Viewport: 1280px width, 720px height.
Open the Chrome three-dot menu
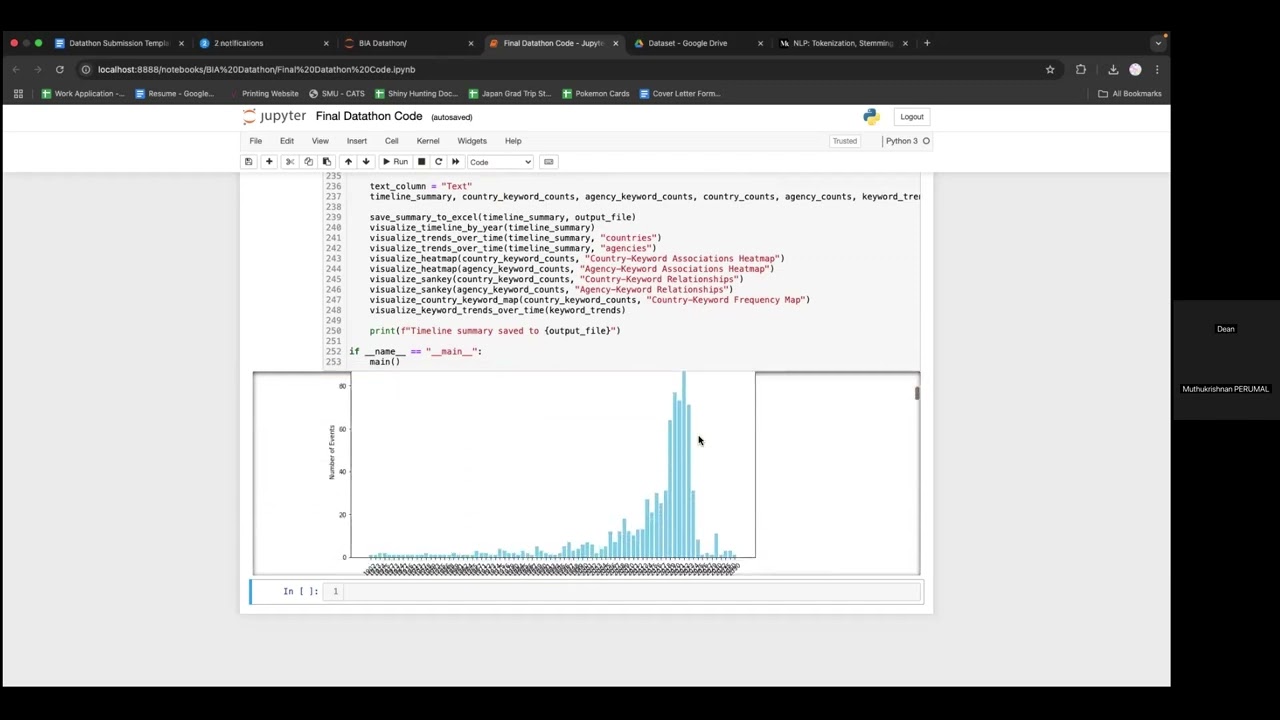[1157, 69]
